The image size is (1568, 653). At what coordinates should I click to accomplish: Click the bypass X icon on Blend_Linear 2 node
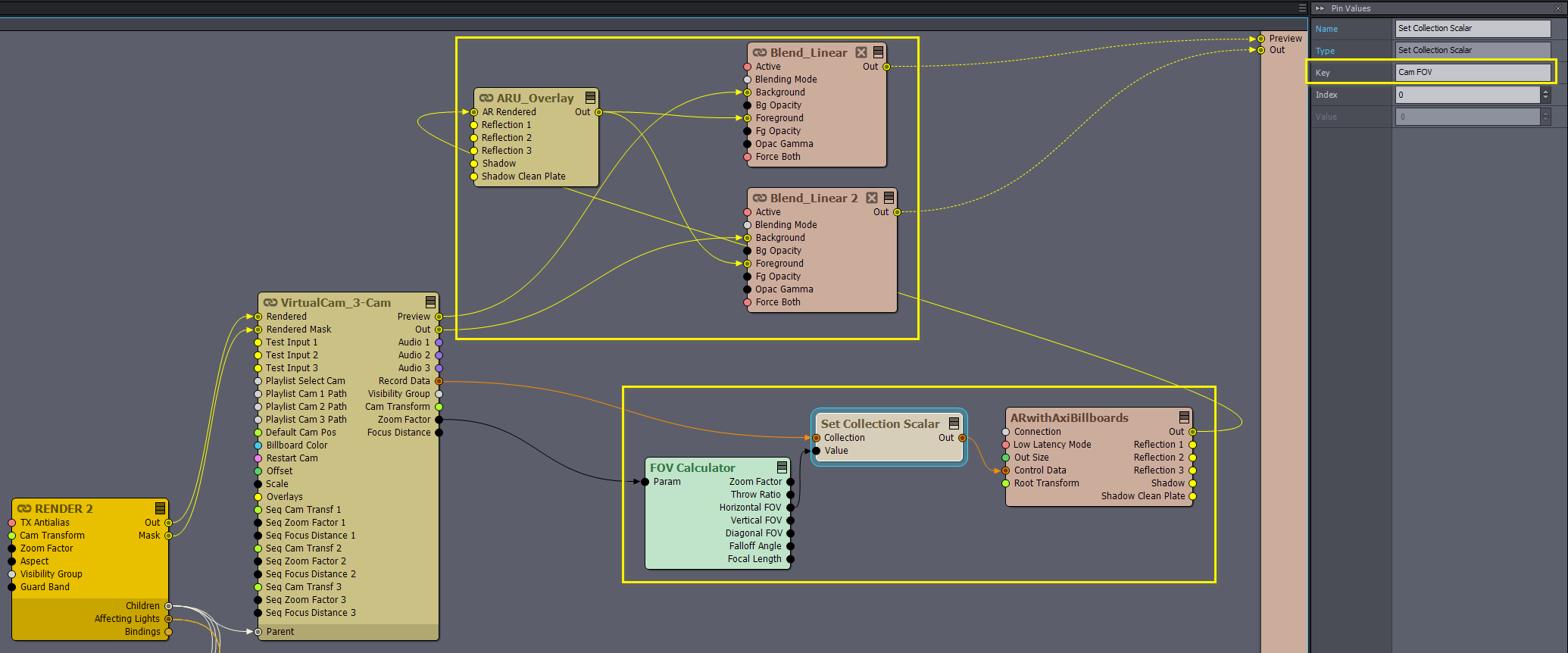(x=872, y=198)
